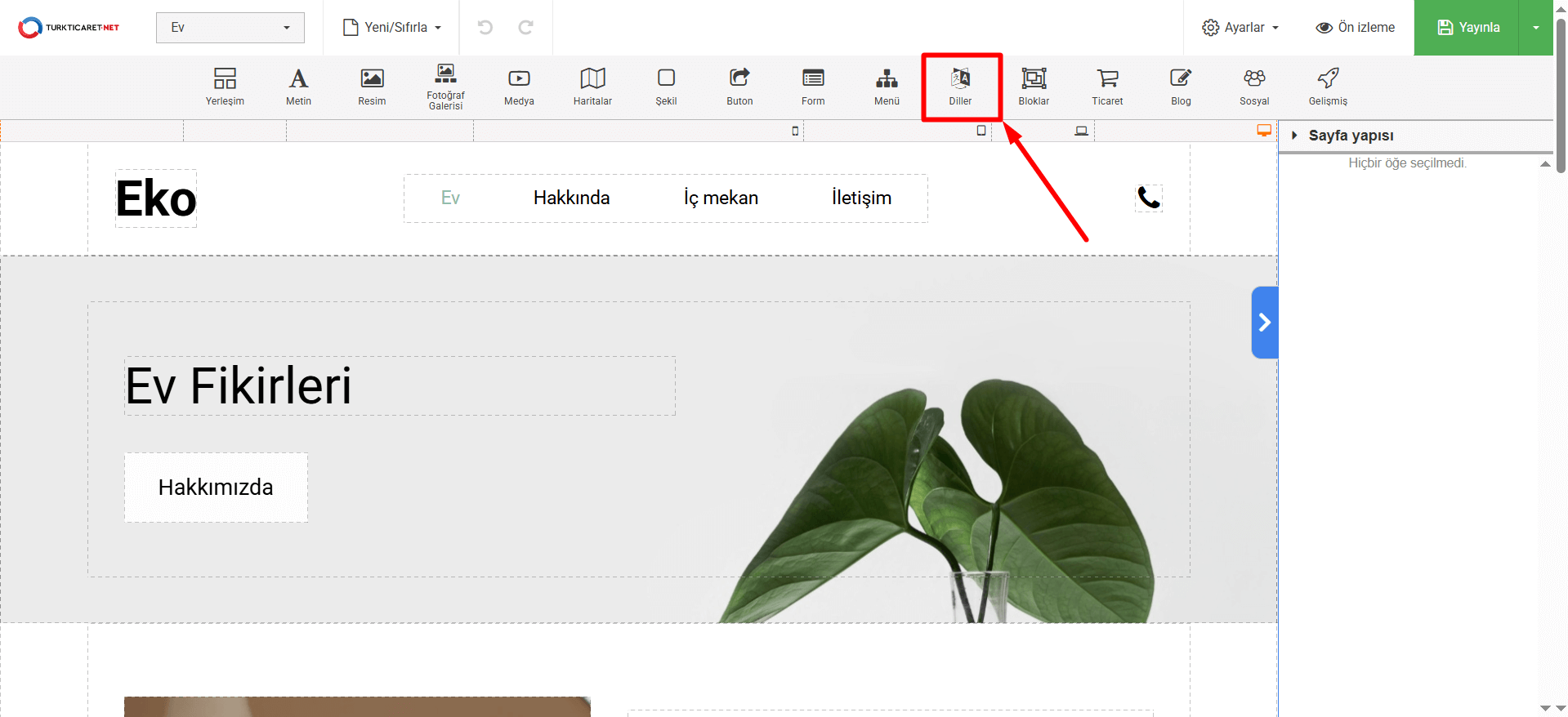This screenshot has width=1568, height=717.
Task: Select the Metin text tool
Action: 298,87
